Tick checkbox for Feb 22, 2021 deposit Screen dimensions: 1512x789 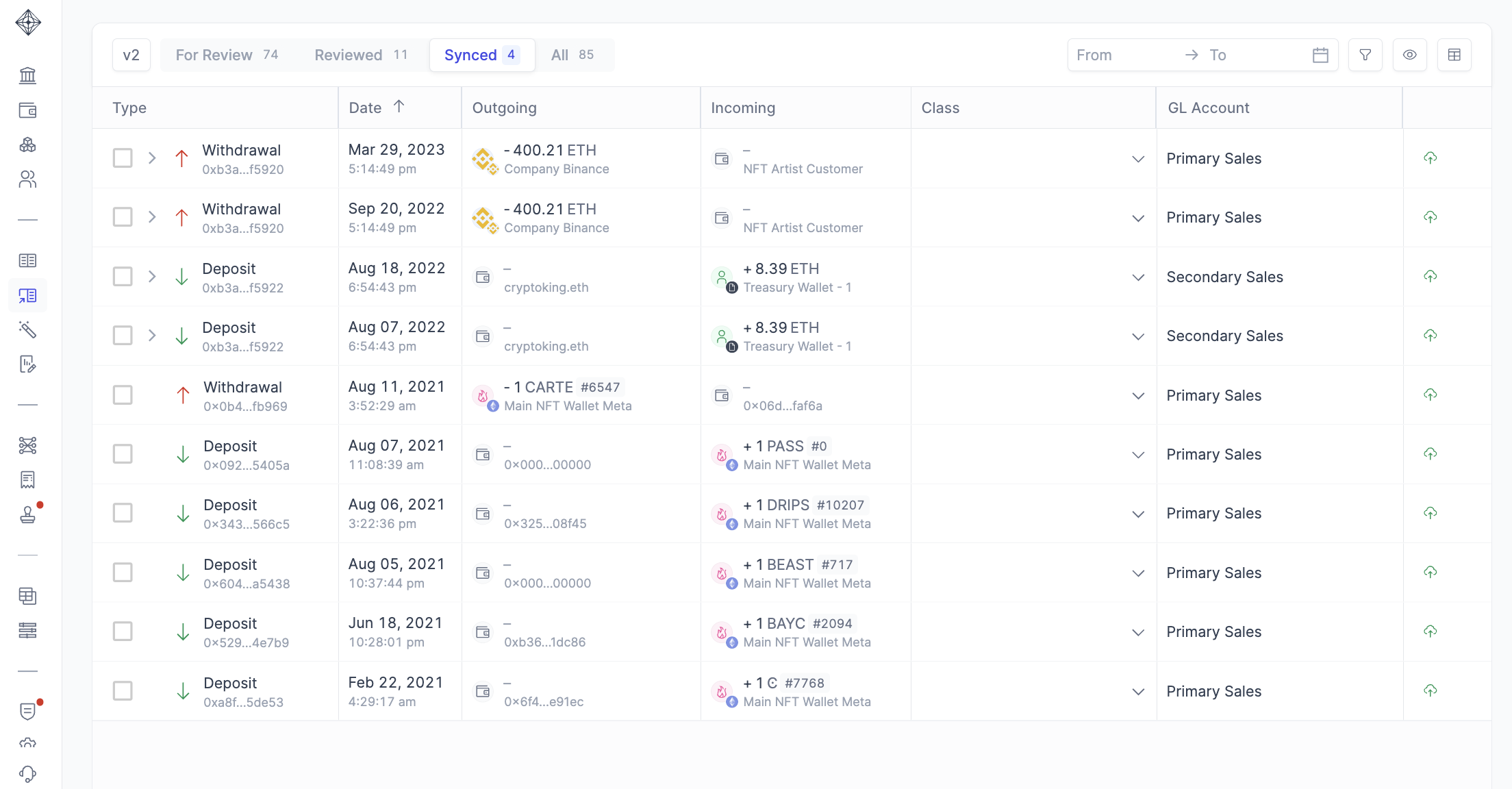pyautogui.click(x=123, y=691)
